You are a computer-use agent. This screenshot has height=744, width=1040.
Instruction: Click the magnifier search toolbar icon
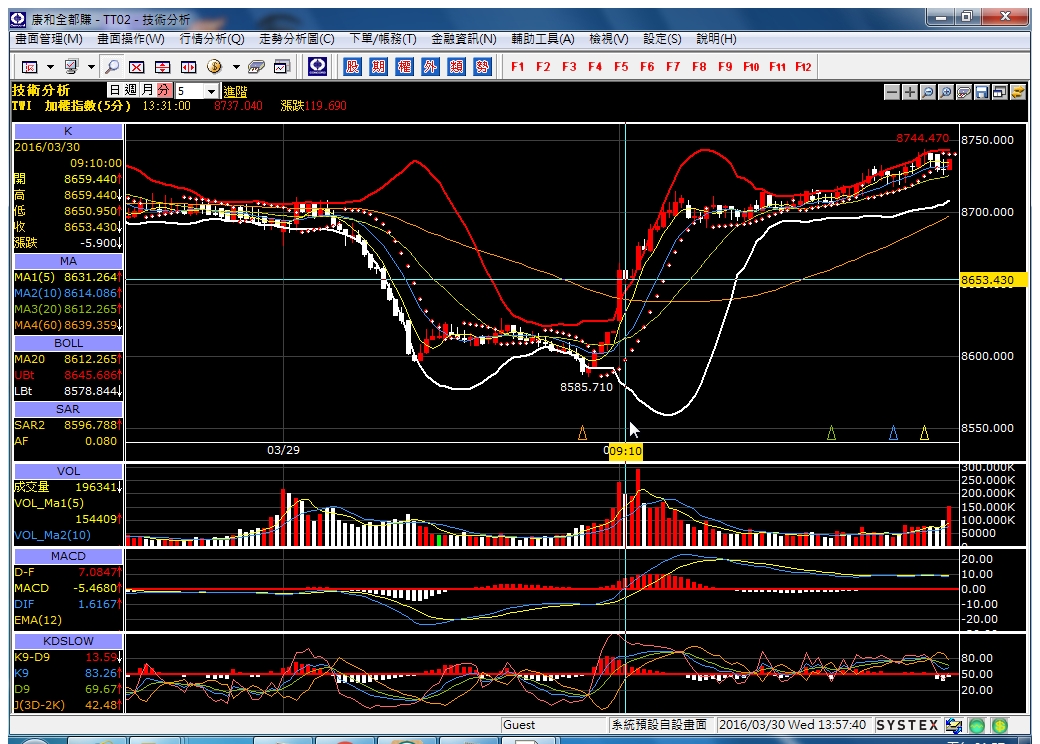tap(112, 66)
